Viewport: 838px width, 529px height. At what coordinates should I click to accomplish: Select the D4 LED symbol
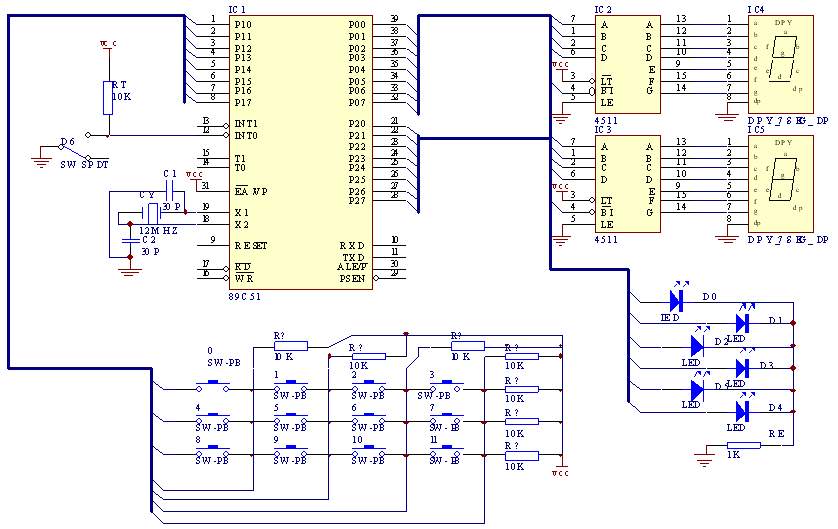(742, 411)
